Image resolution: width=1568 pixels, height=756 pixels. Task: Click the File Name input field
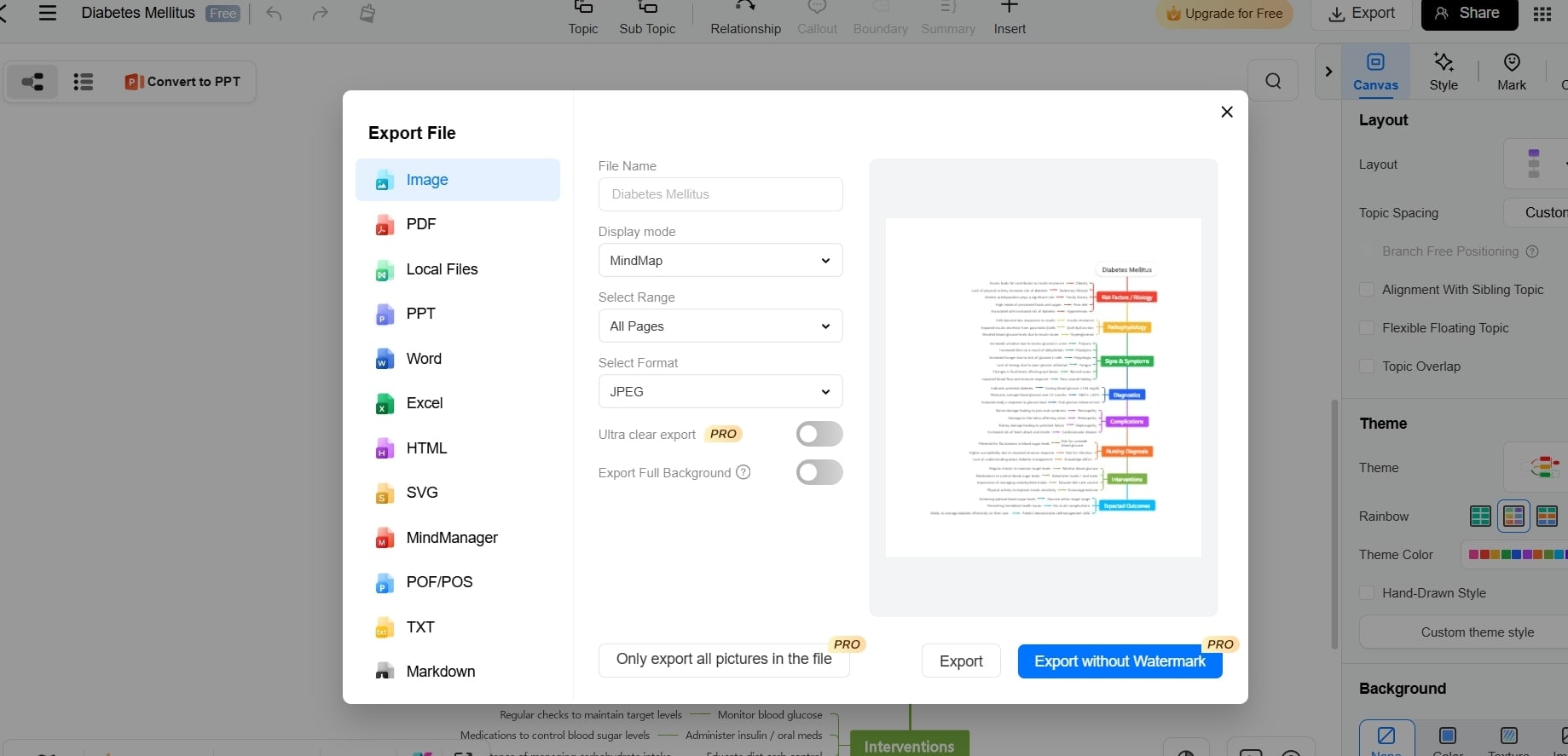coord(720,194)
